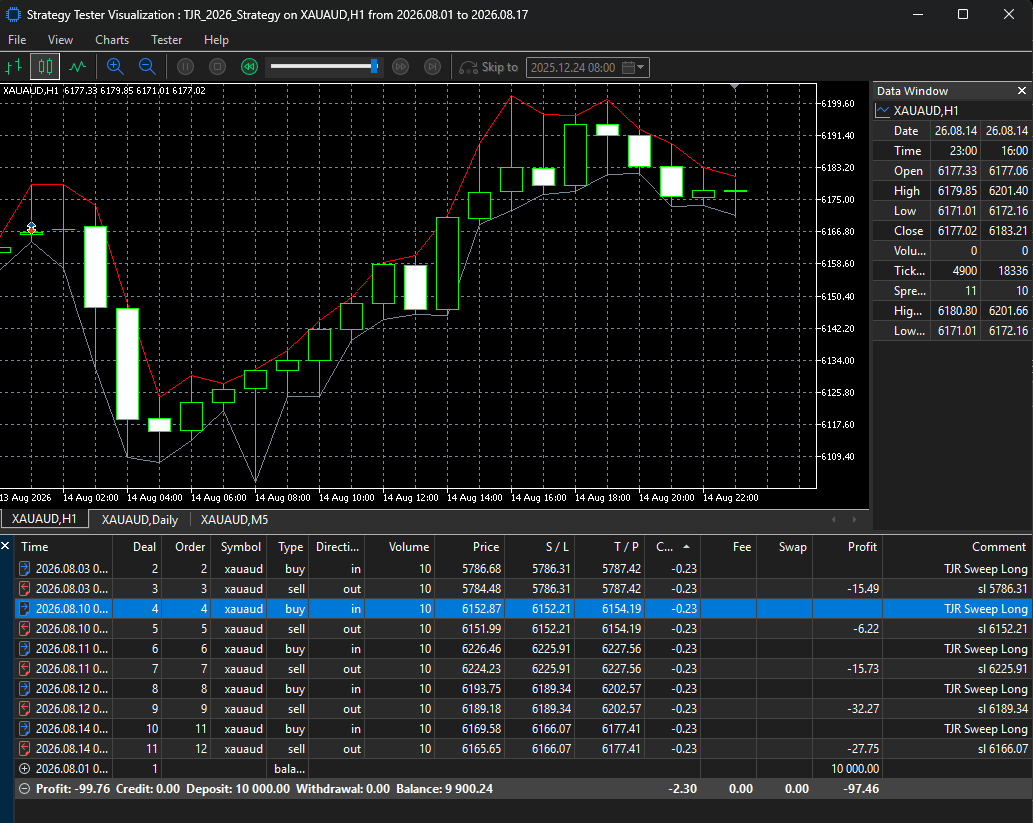Sort by the Price column header
The height and width of the screenshot is (823, 1033).
click(x=469, y=546)
